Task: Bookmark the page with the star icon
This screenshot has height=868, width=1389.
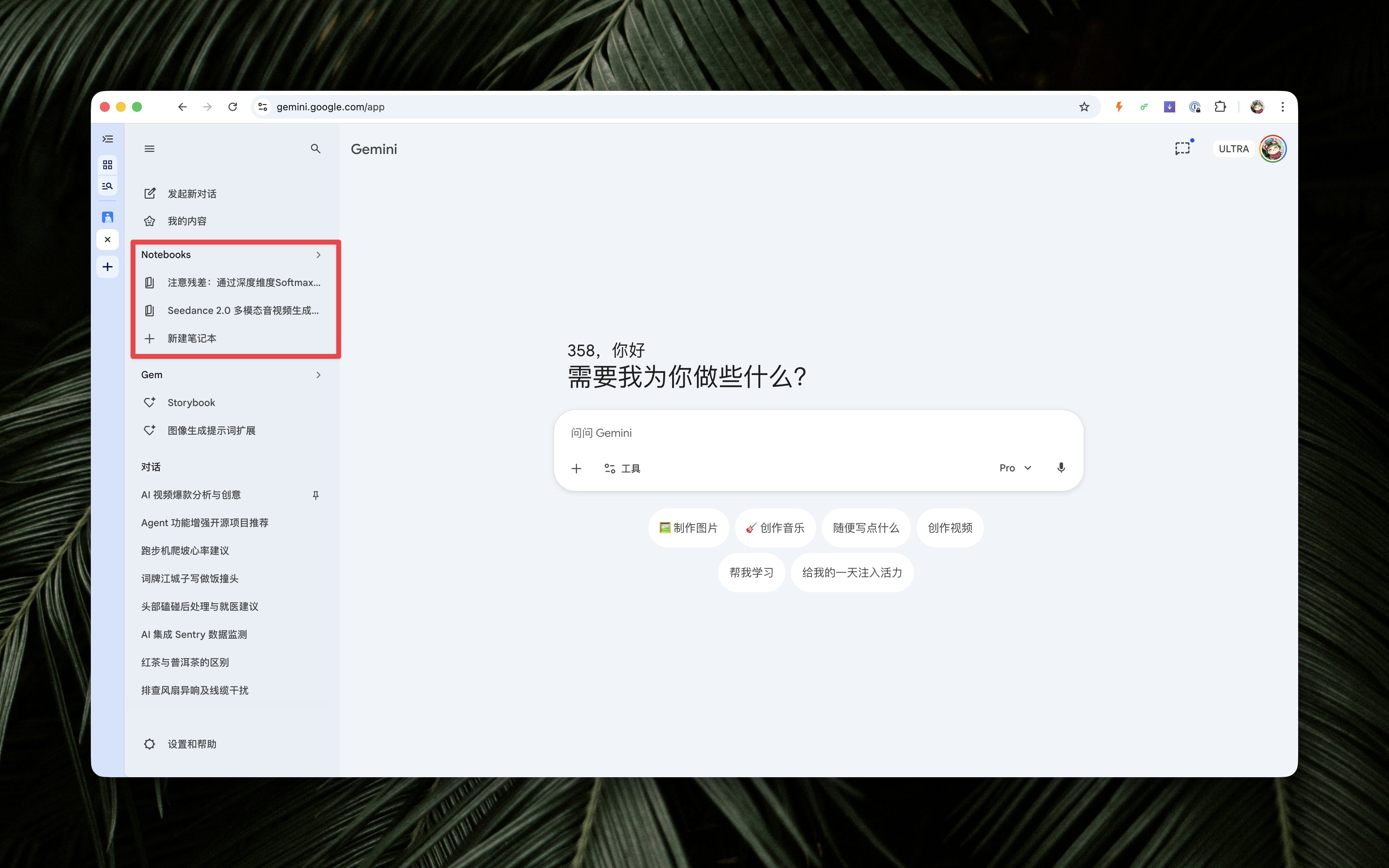Action: click(x=1084, y=107)
